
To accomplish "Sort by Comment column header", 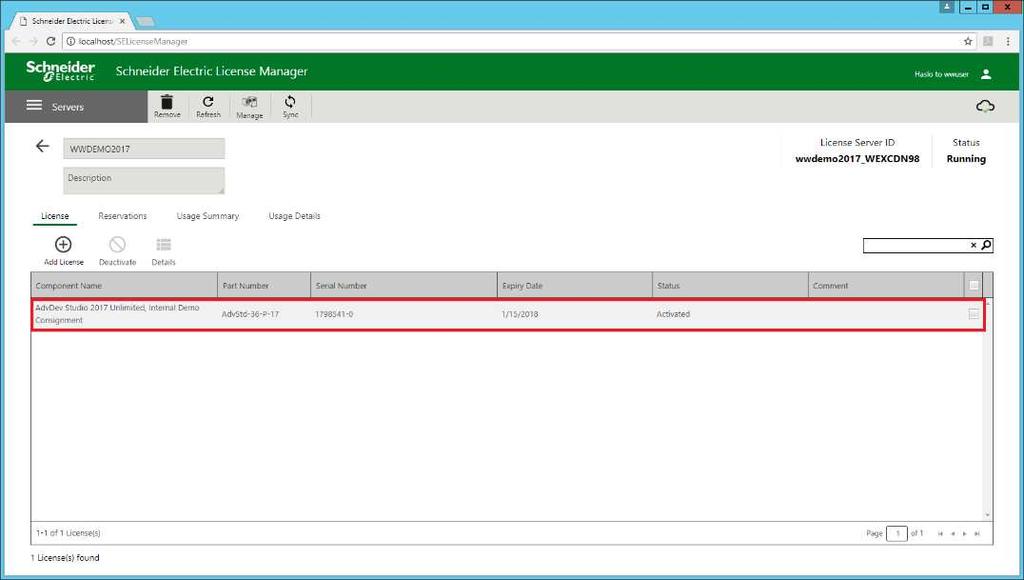I will tap(886, 285).
